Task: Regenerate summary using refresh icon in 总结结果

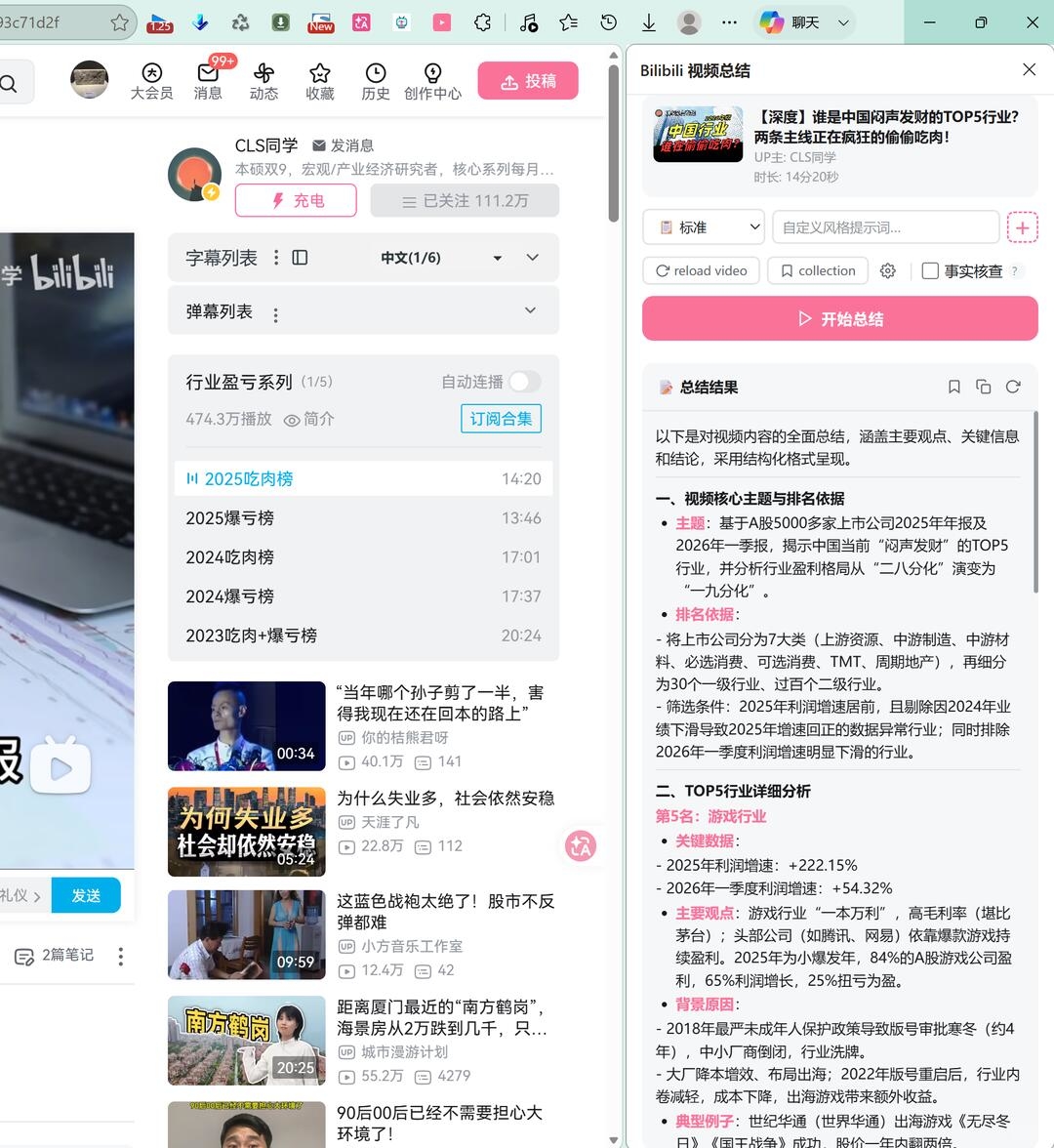Action: pyautogui.click(x=1013, y=387)
